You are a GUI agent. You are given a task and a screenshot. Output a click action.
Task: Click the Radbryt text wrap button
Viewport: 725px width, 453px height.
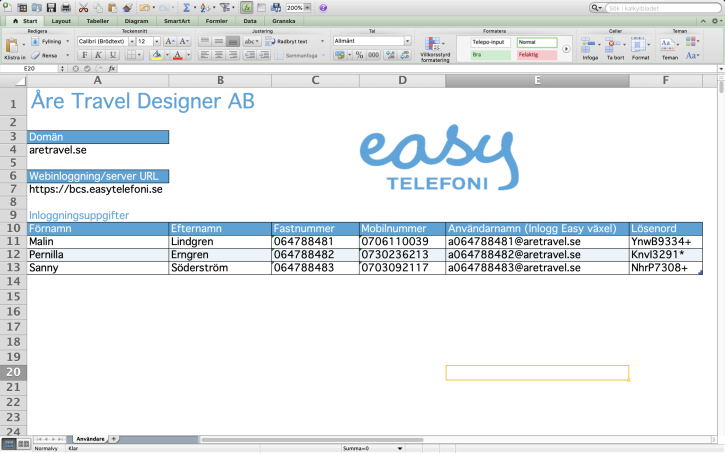[x=287, y=41]
